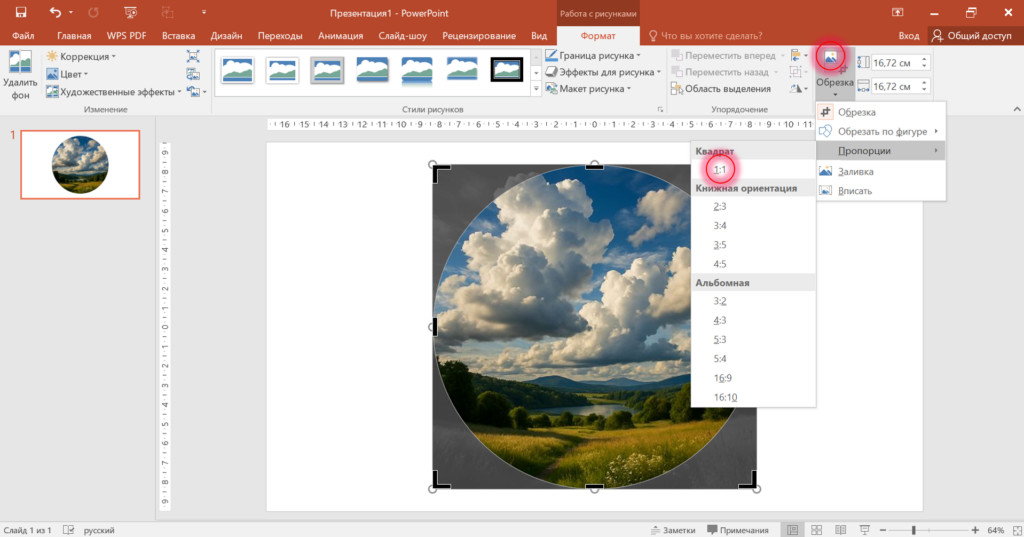
Task: Switch to the Вставка tab
Action: [x=178, y=36]
